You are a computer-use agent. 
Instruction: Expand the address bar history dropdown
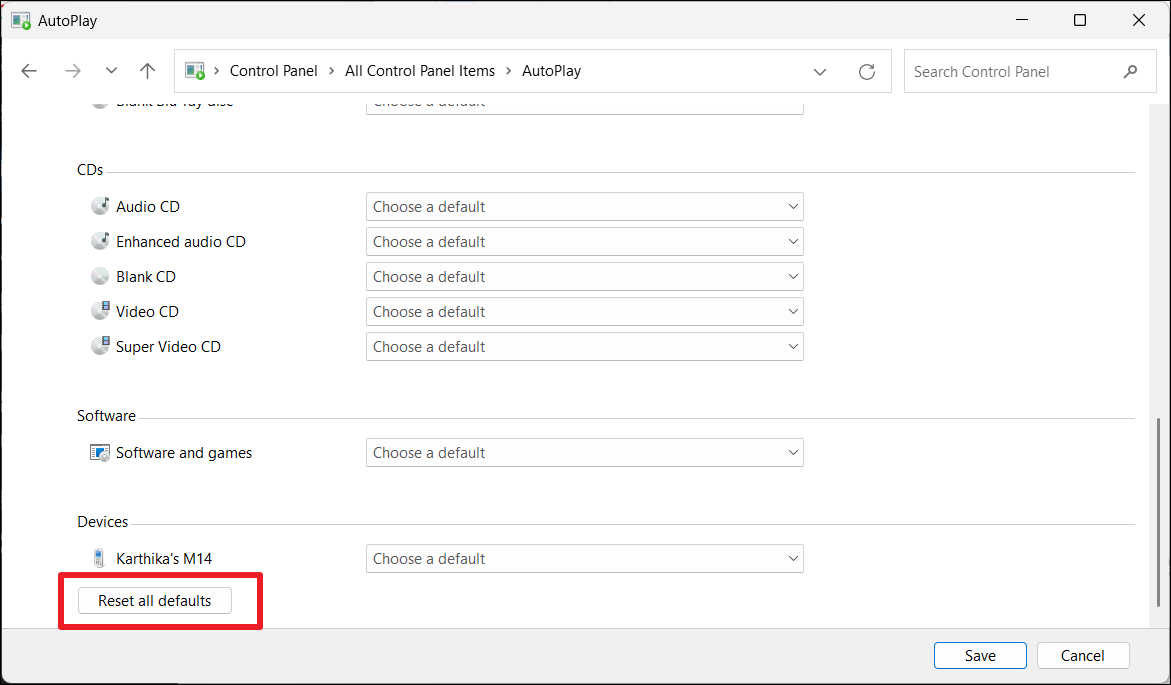click(x=820, y=71)
